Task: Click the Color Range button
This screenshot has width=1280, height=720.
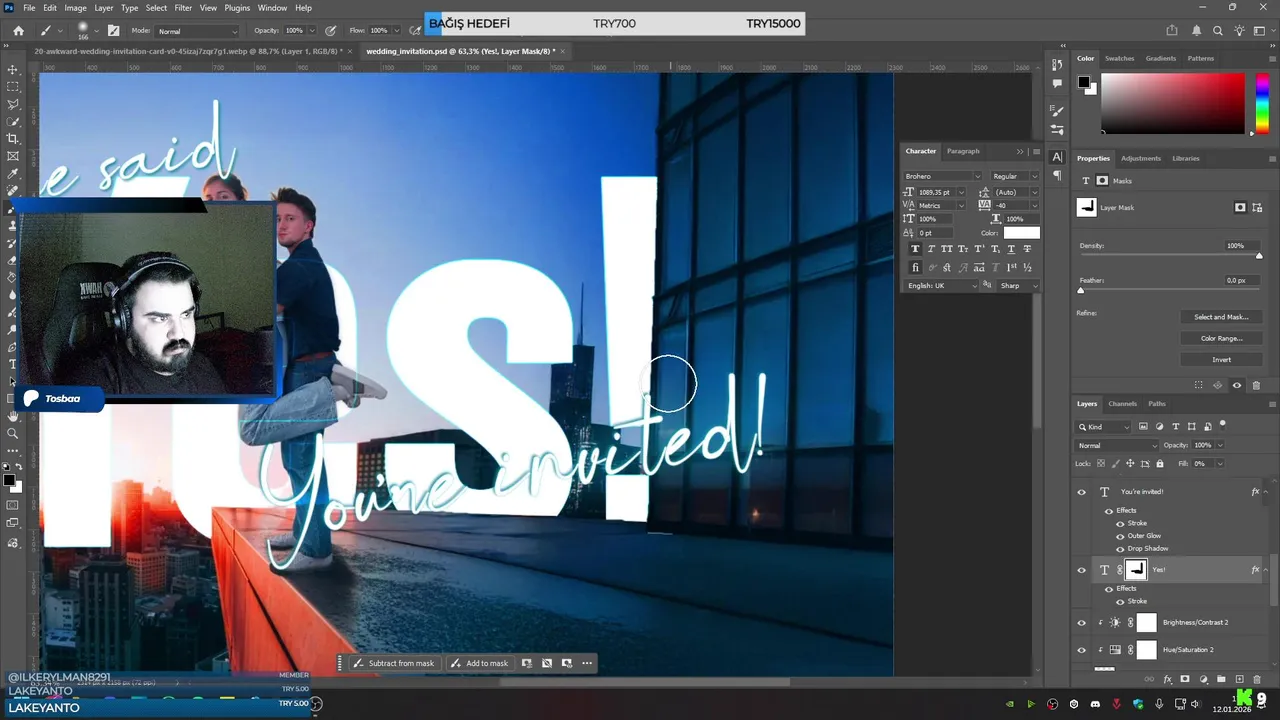Action: pyautogui.click(x=1221, y=338)
